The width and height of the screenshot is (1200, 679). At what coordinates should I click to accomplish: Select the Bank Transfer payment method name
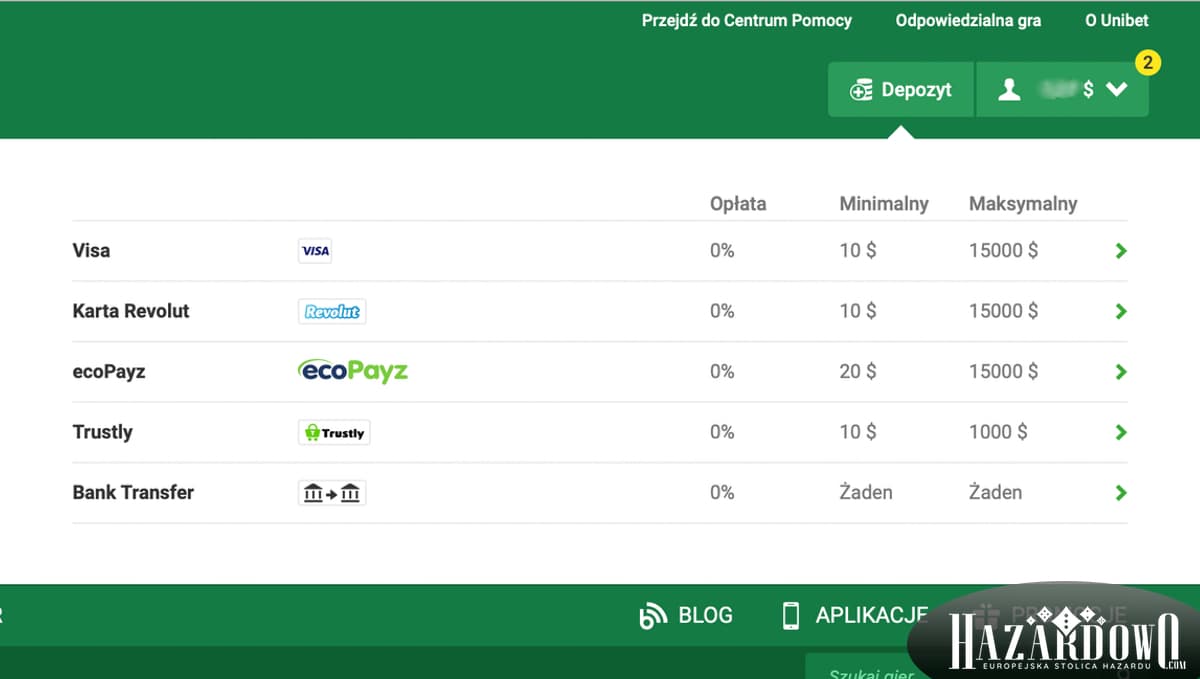133,492
